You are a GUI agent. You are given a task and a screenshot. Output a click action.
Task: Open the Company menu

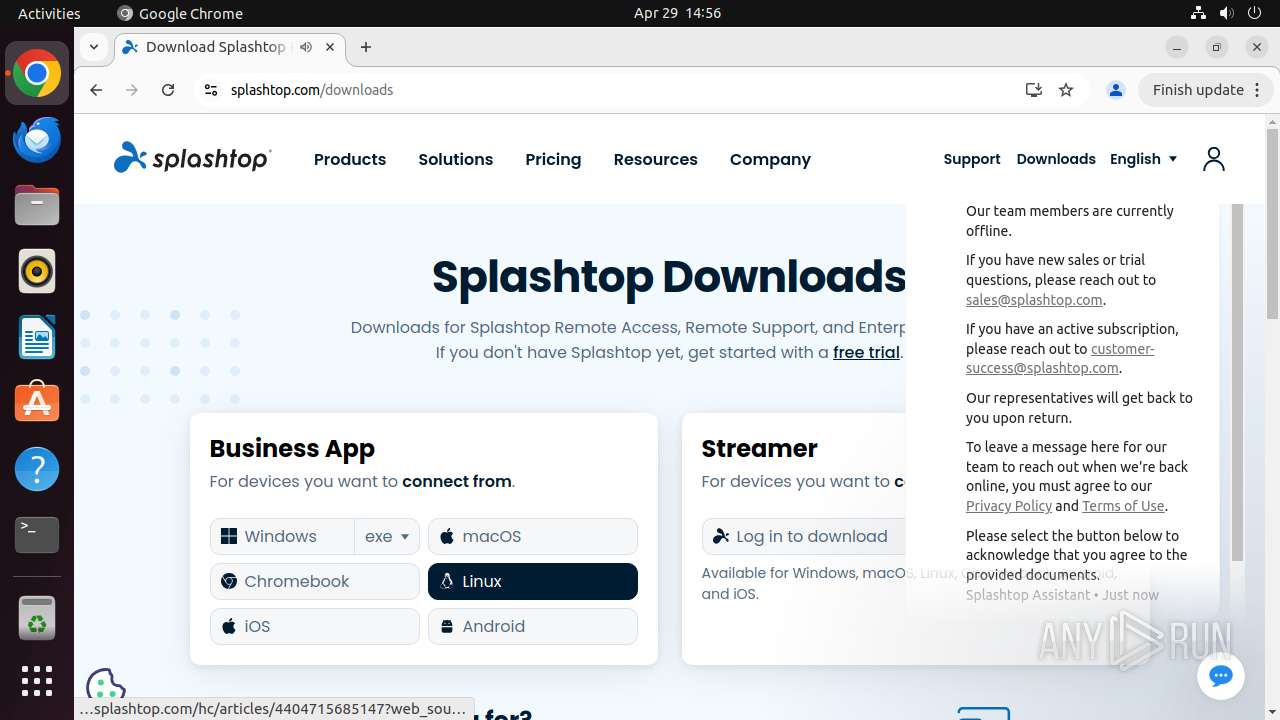pos(770,159)
